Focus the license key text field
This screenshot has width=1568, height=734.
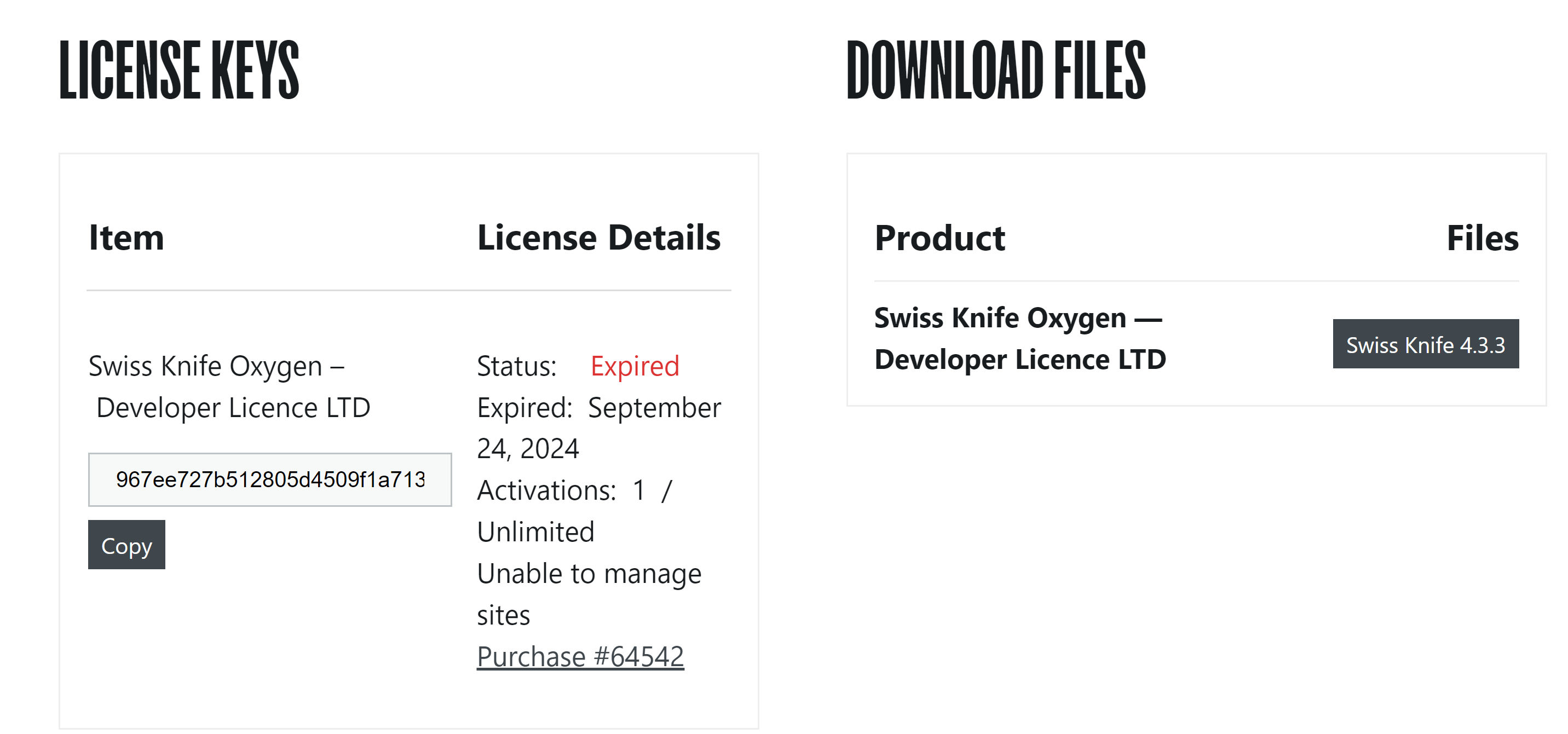click(x=270, y=479)
